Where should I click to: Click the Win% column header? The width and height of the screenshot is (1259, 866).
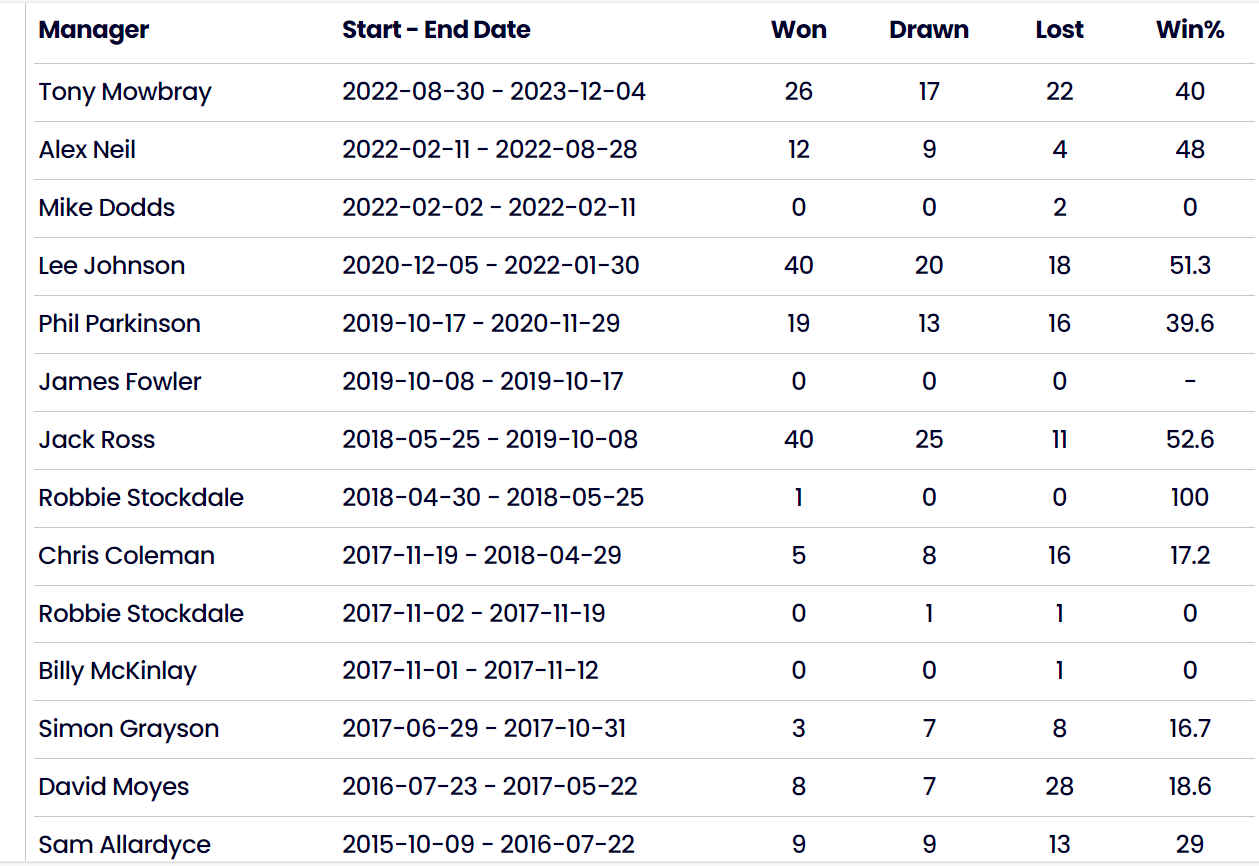(x=1190, y=30)
